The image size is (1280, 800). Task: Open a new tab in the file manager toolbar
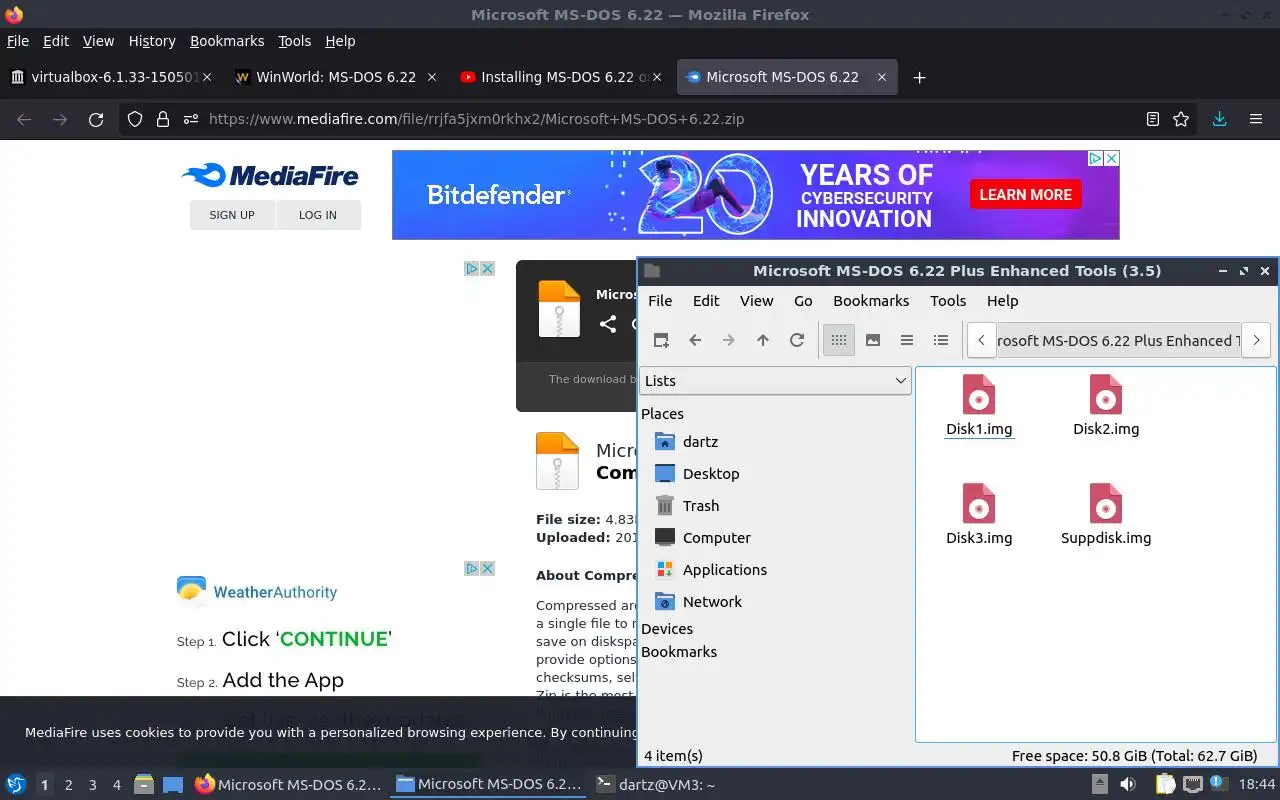click(x=661, y=340)
